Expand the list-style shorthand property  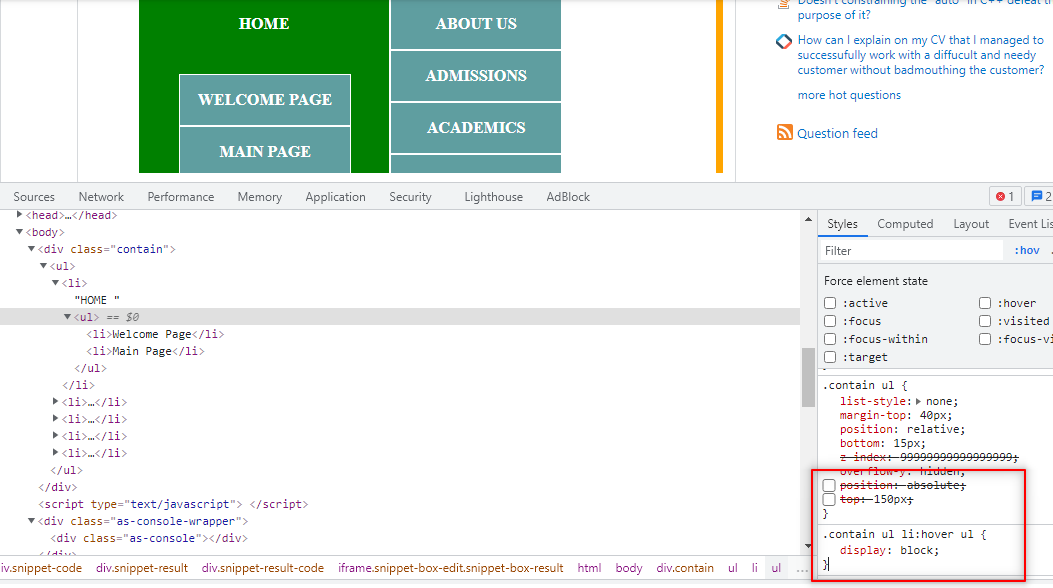pos(918,401)
